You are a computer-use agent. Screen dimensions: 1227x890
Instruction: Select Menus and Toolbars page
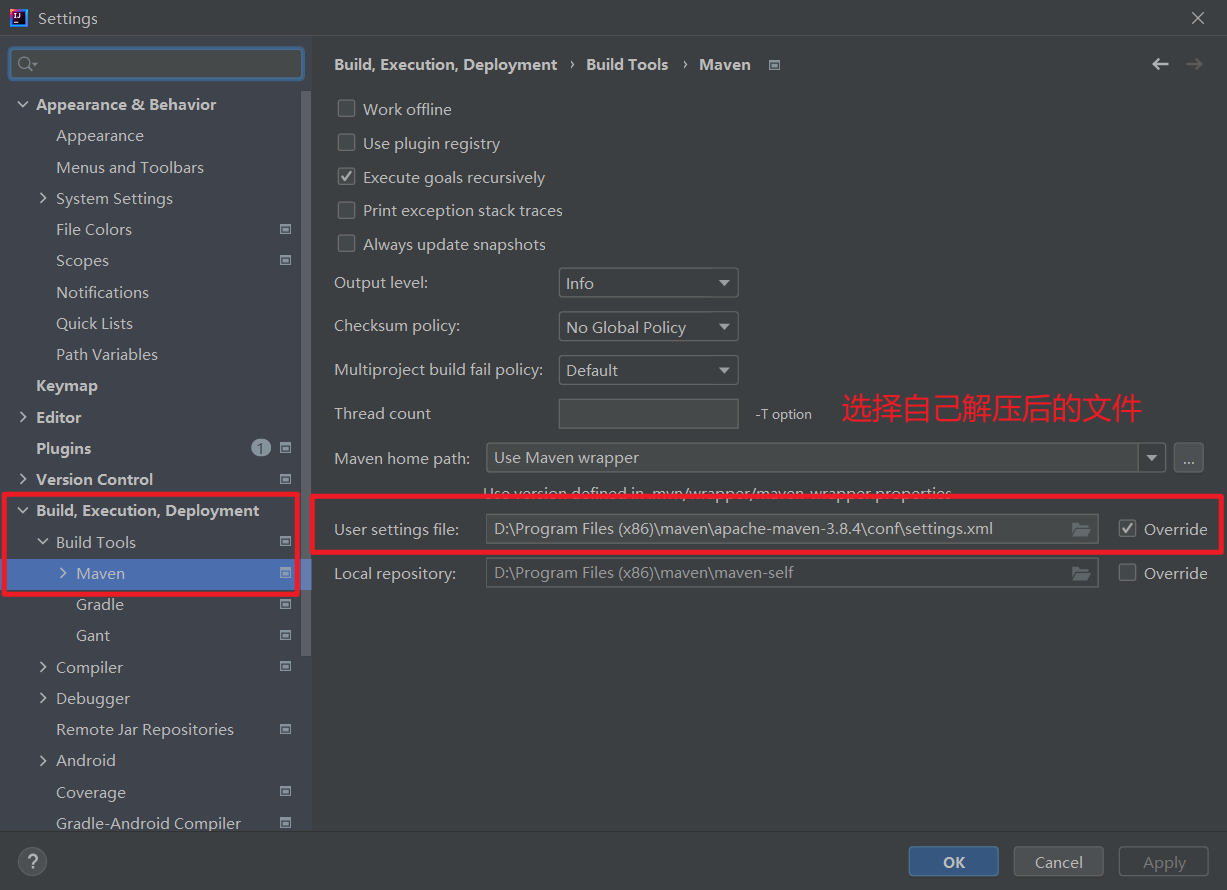click(x=130, y=167)
